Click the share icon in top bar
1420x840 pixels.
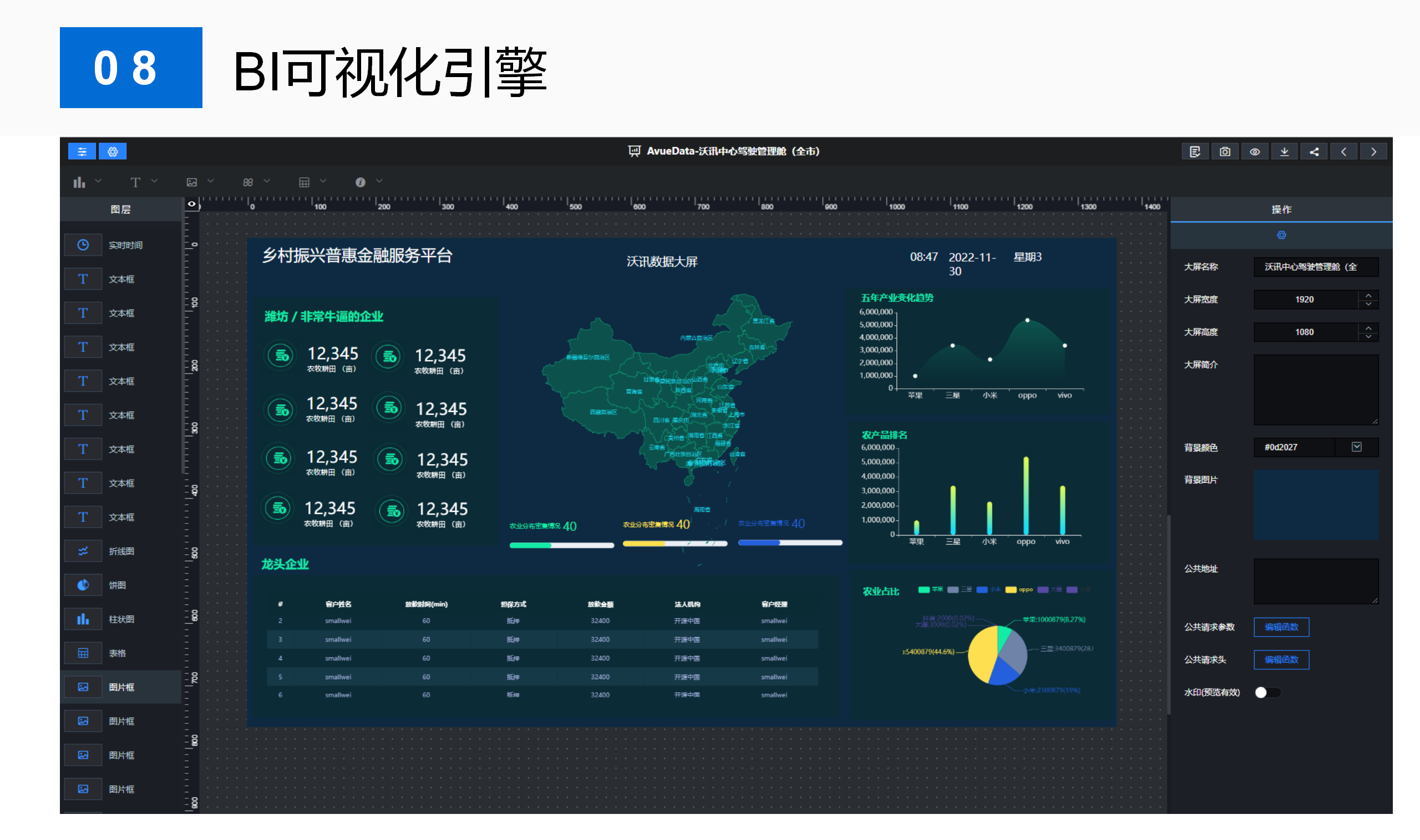[x=1314, y=152]
